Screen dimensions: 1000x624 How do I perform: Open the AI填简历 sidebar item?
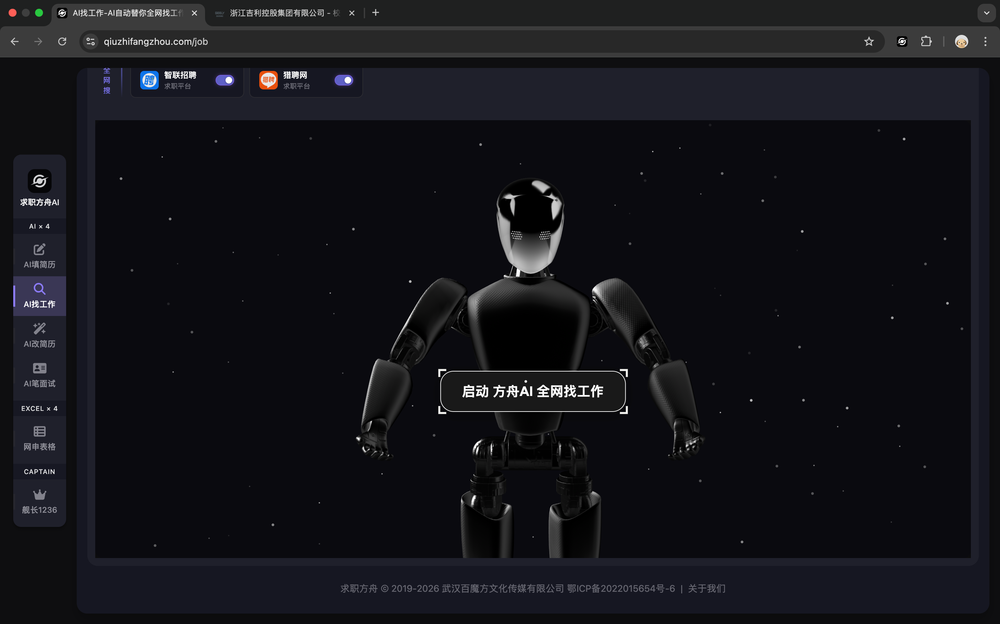coord(39,256)
